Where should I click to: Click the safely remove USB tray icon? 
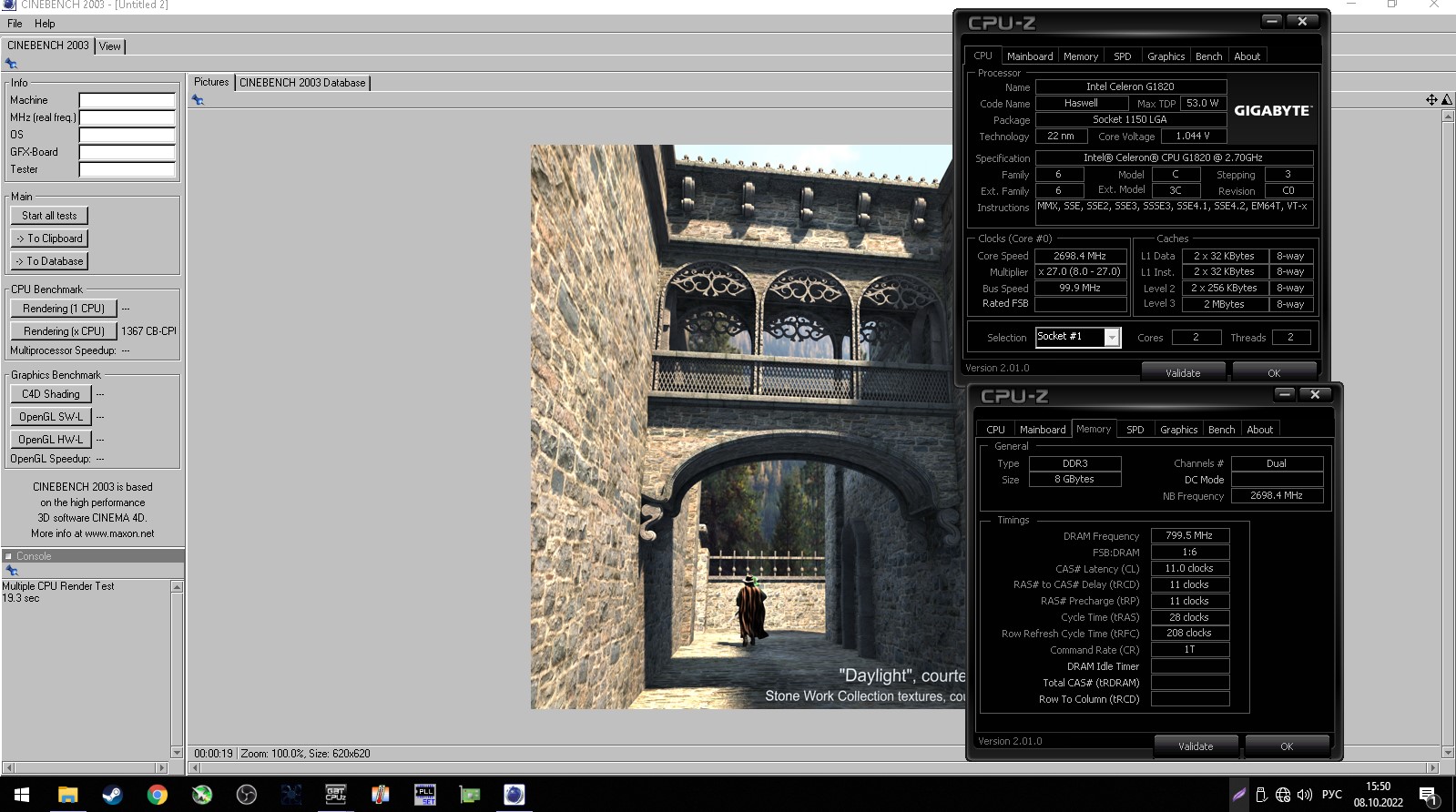pyautogui.click(x=1261, y=795)
